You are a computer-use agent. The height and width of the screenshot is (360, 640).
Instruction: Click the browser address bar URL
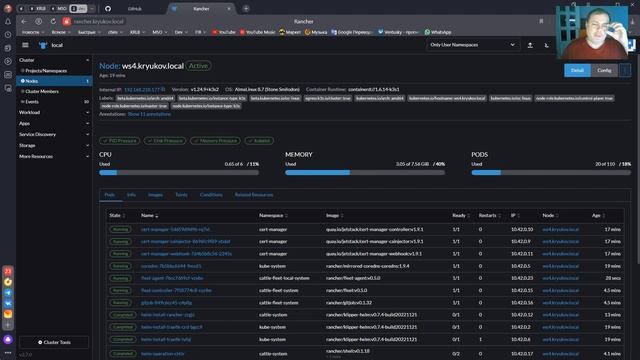point(99,21)
